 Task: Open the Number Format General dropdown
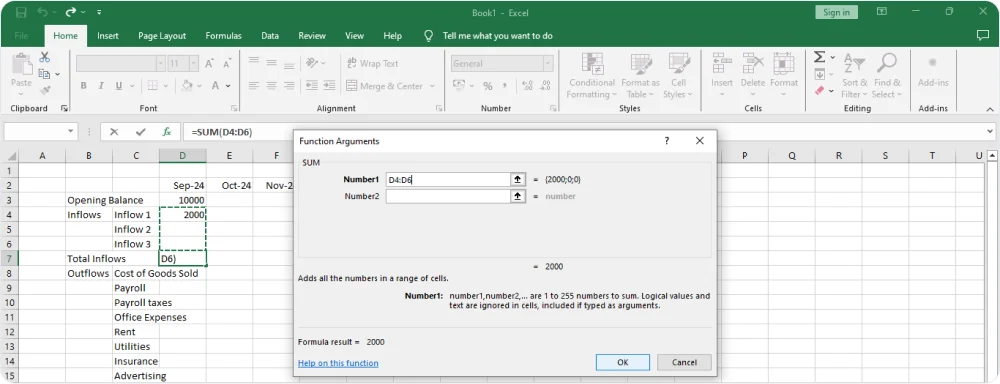[548, 63]
